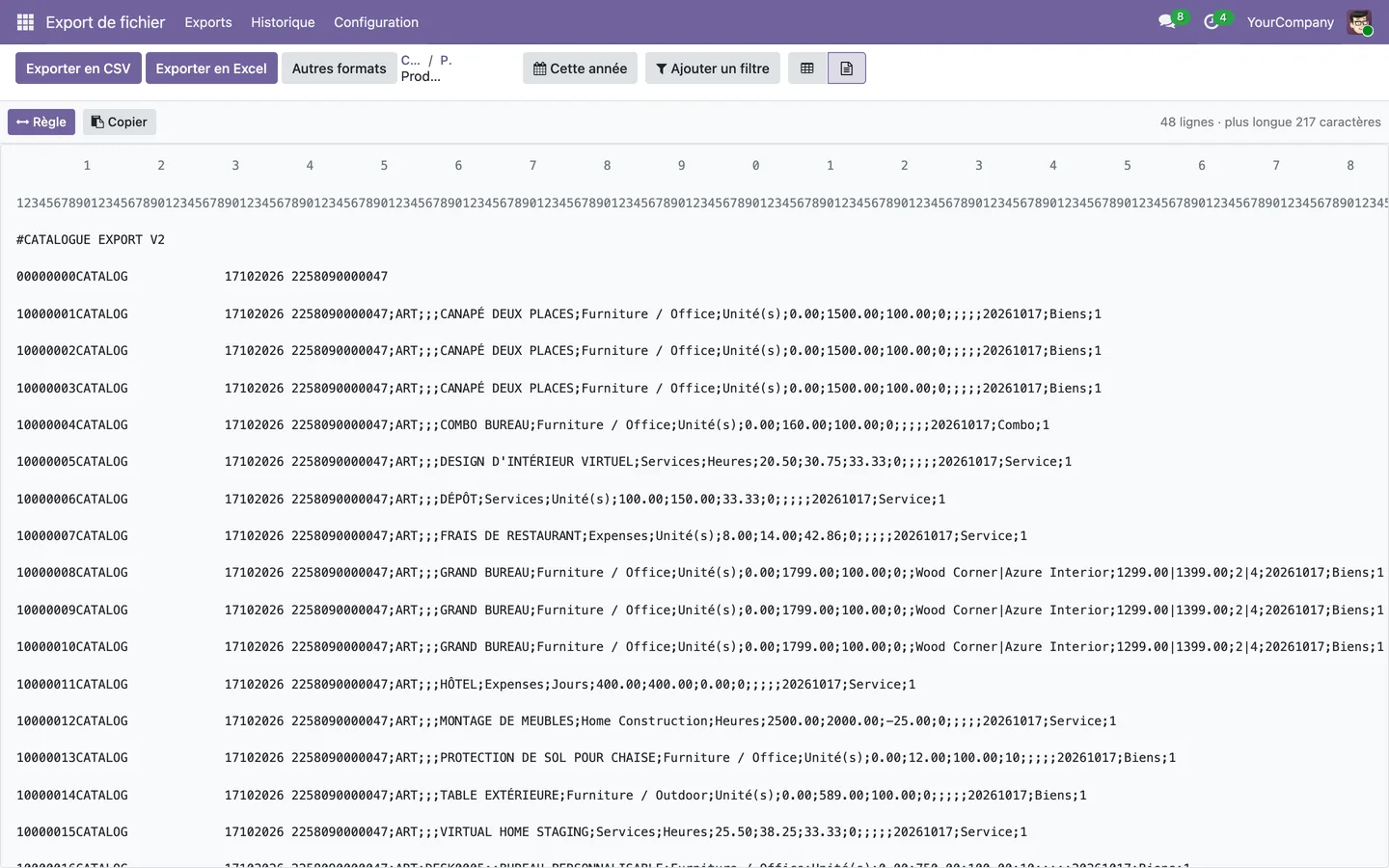The width and height of the screenshot is (1389, 868).
Task: Select line 10000001CATALOG Canapé row
Action: click(x=558, y=313)
